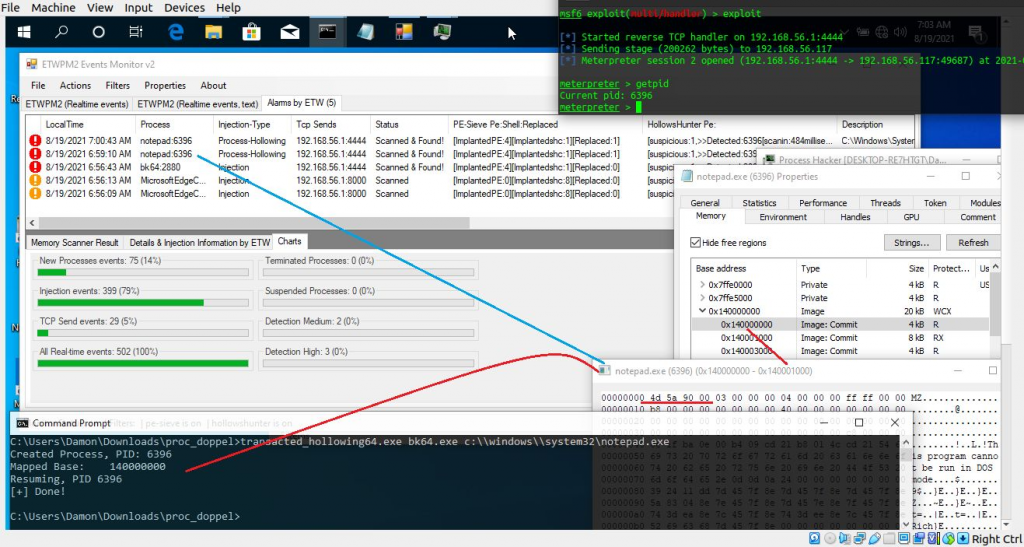Sort alarms by Injection-Type column header

coord(253,125)
